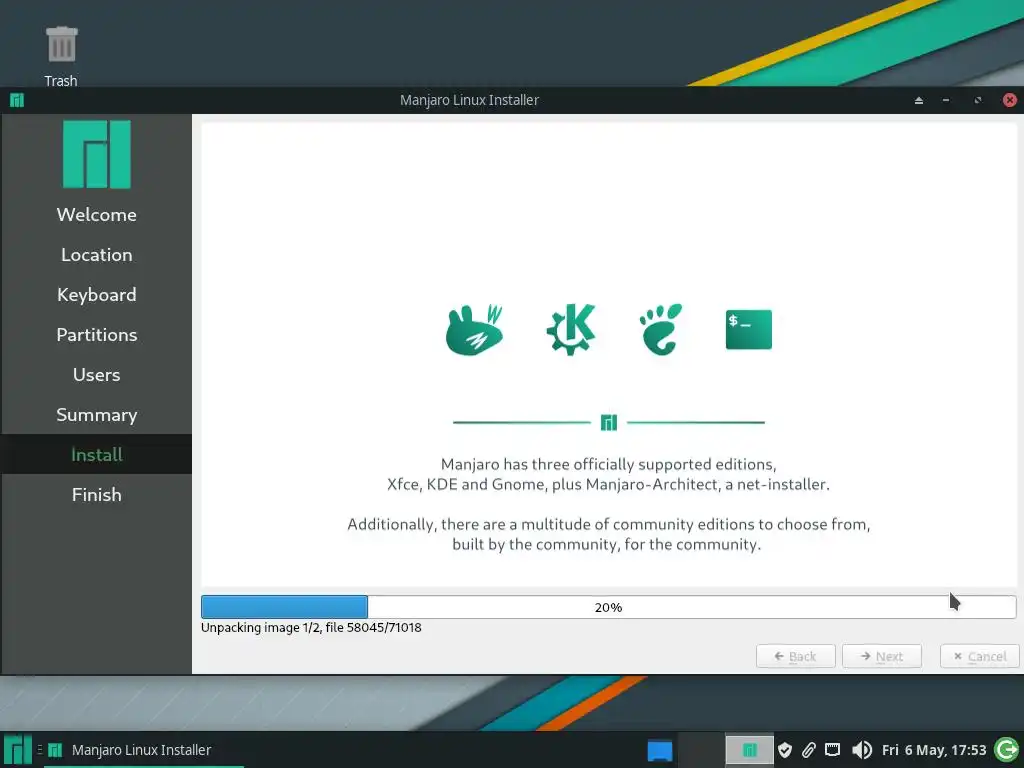Click the KDE gear logo icon
The height and width of the screenshot is (768, 1024).
pos(571,329)
